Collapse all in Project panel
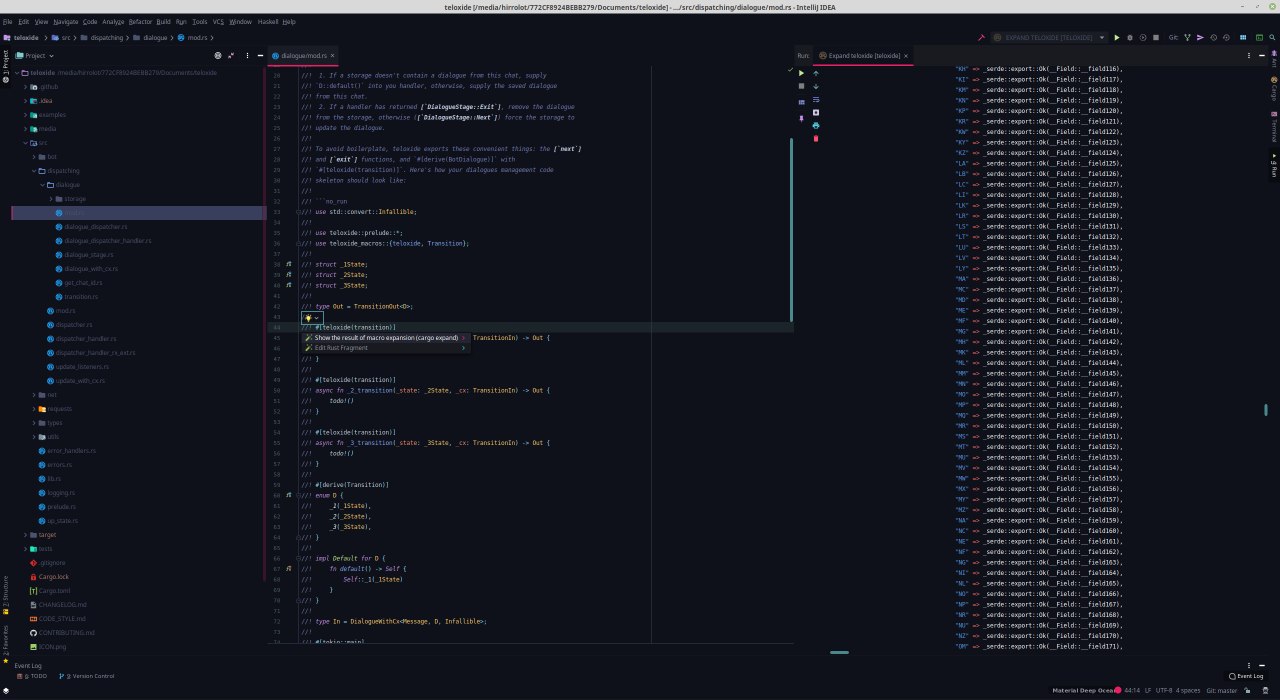The height and width of the screenshot is (700, 1280). tap(230, 56)
